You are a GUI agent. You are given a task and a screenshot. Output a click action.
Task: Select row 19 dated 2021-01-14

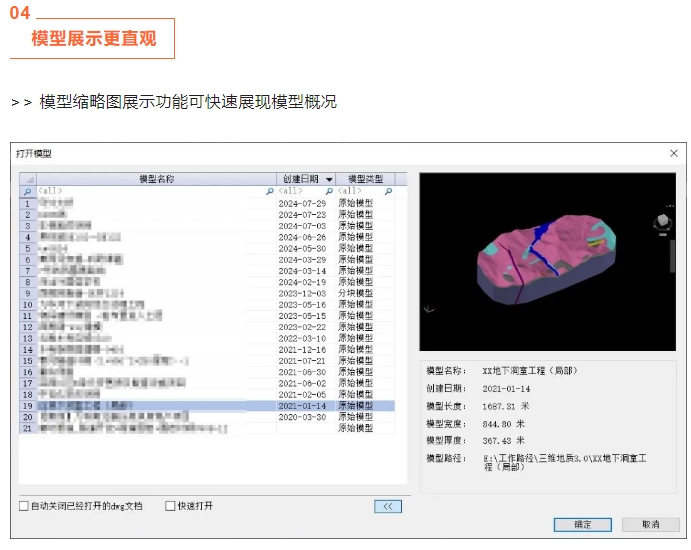[200, 406]
